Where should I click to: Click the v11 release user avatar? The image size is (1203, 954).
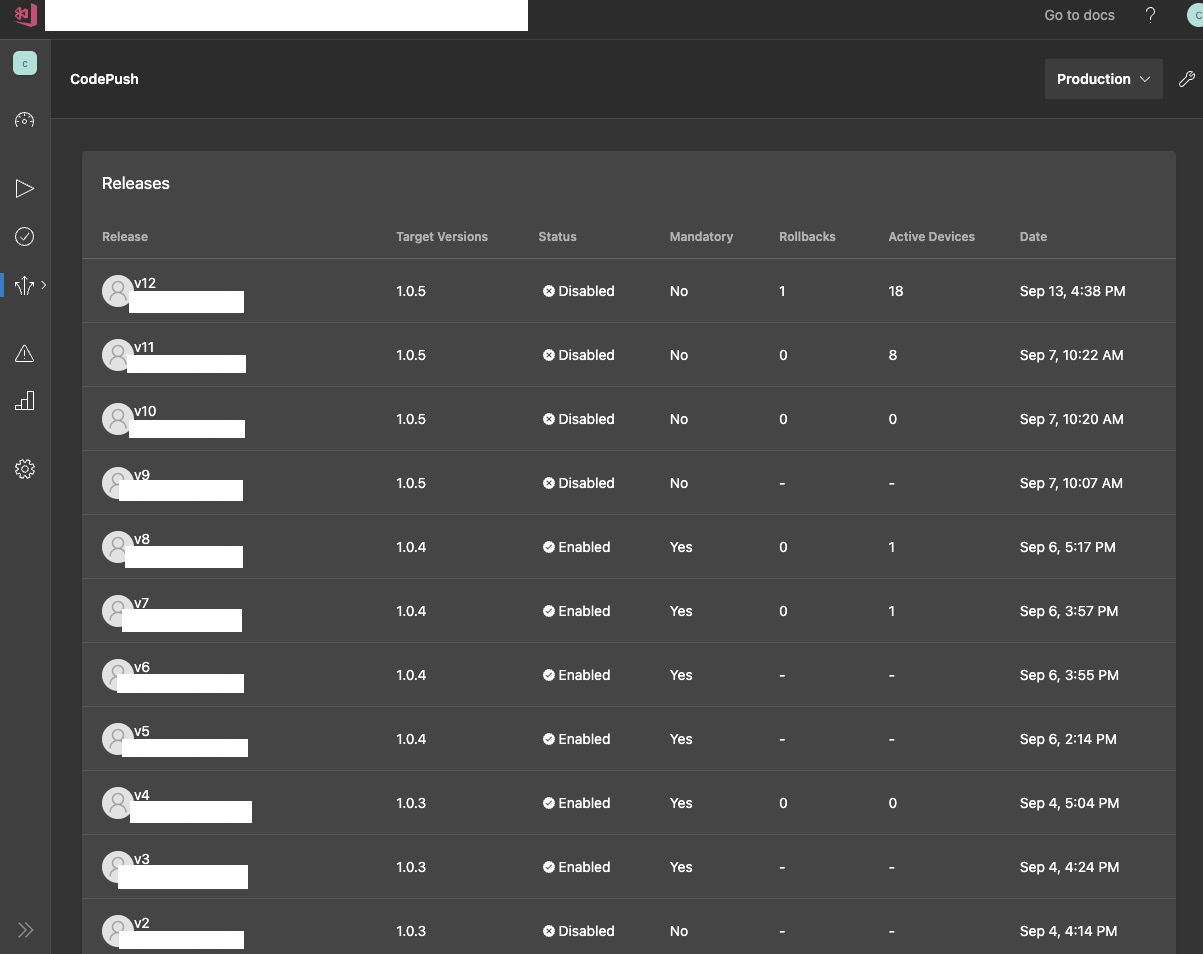(117, 355)
